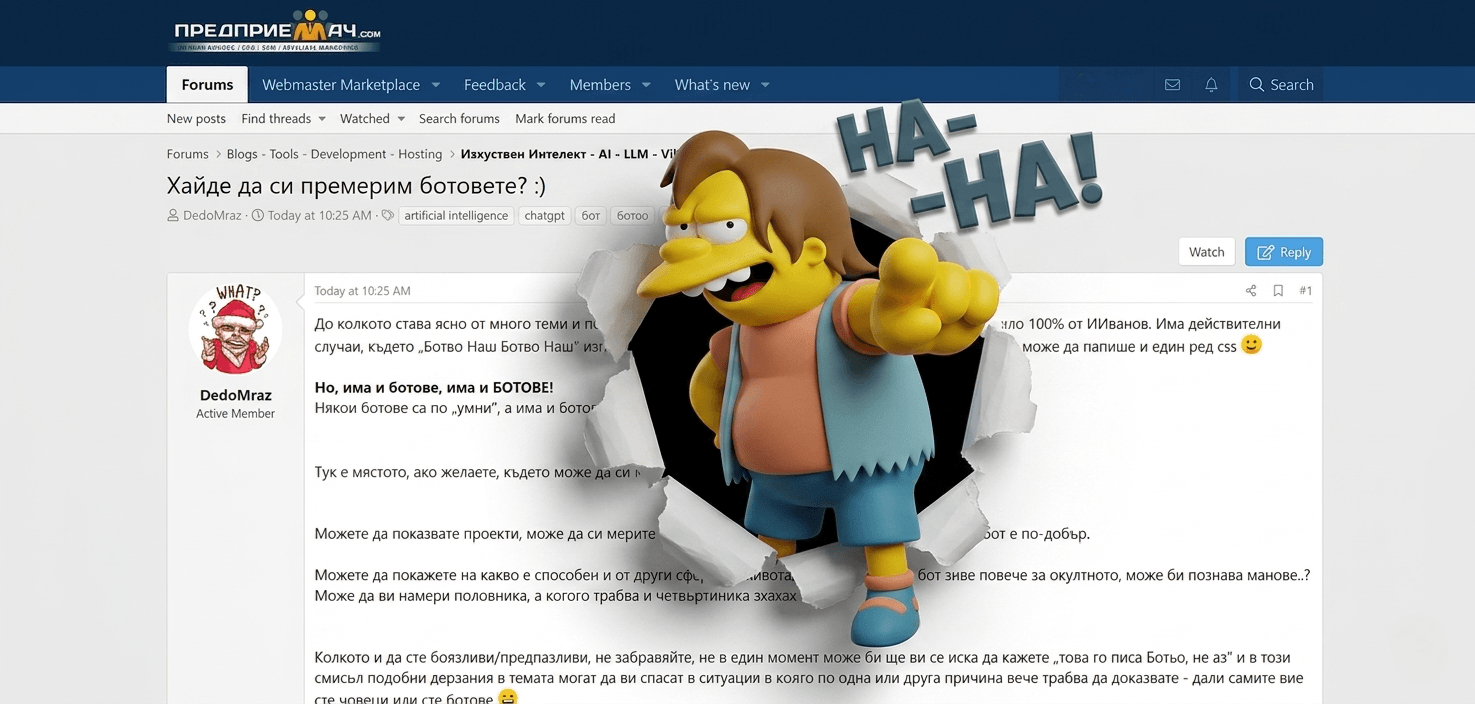Expand the Webmaster Marketplace dropdown arrow
1475x704 pixels.
pyautogui.click(x=436, y=85)
